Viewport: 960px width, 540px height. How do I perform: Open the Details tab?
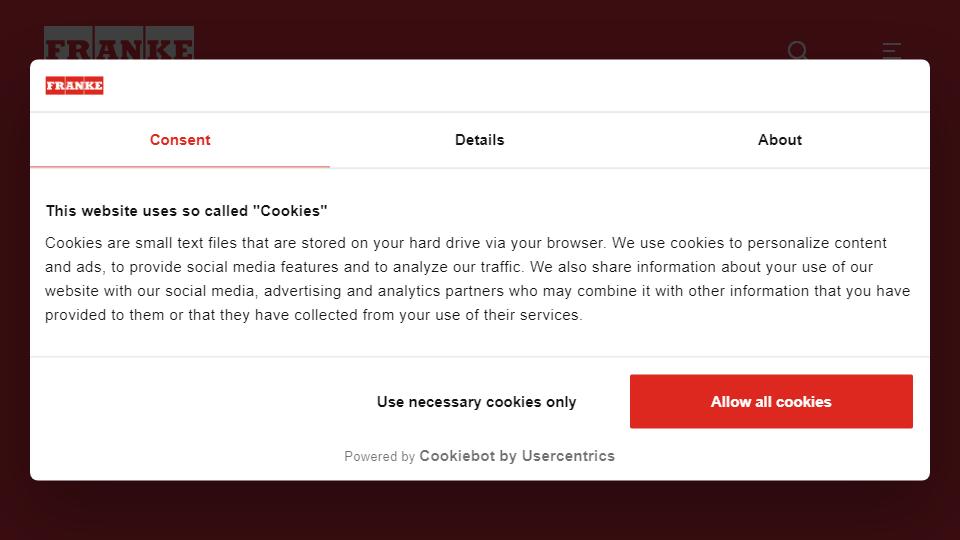pos(479,140)
